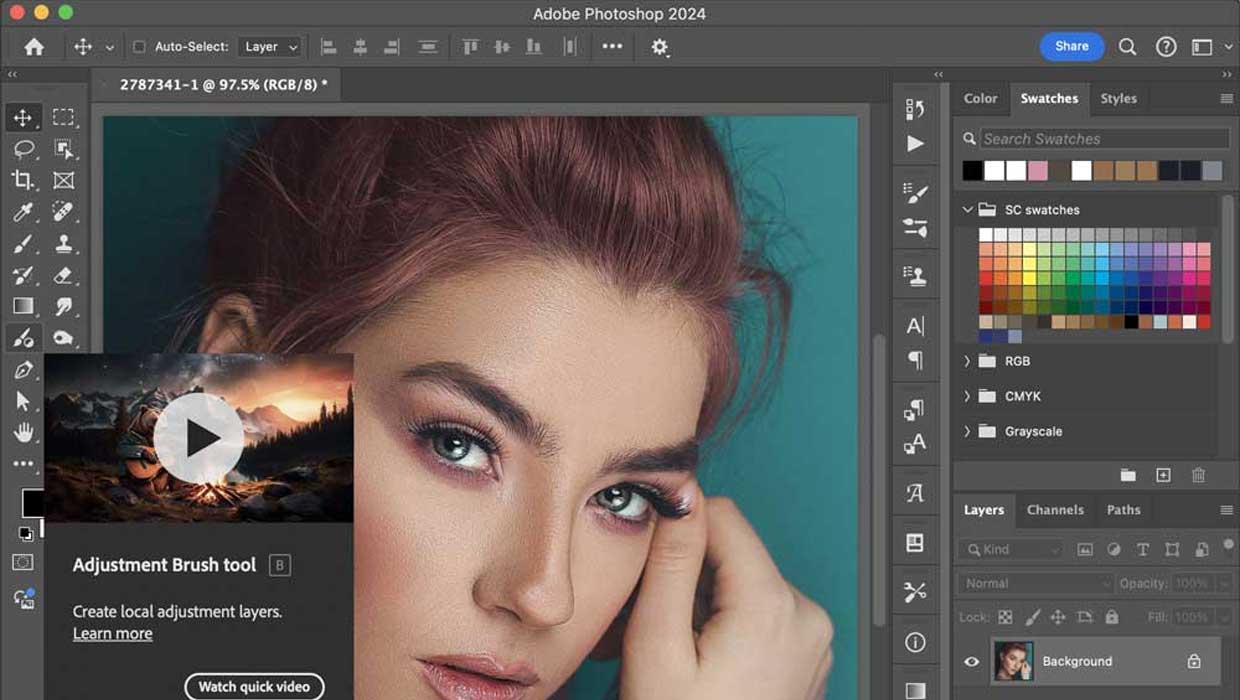Open the Learn more link
Viewport: 1240px width, 700px height.
(113, 634)
